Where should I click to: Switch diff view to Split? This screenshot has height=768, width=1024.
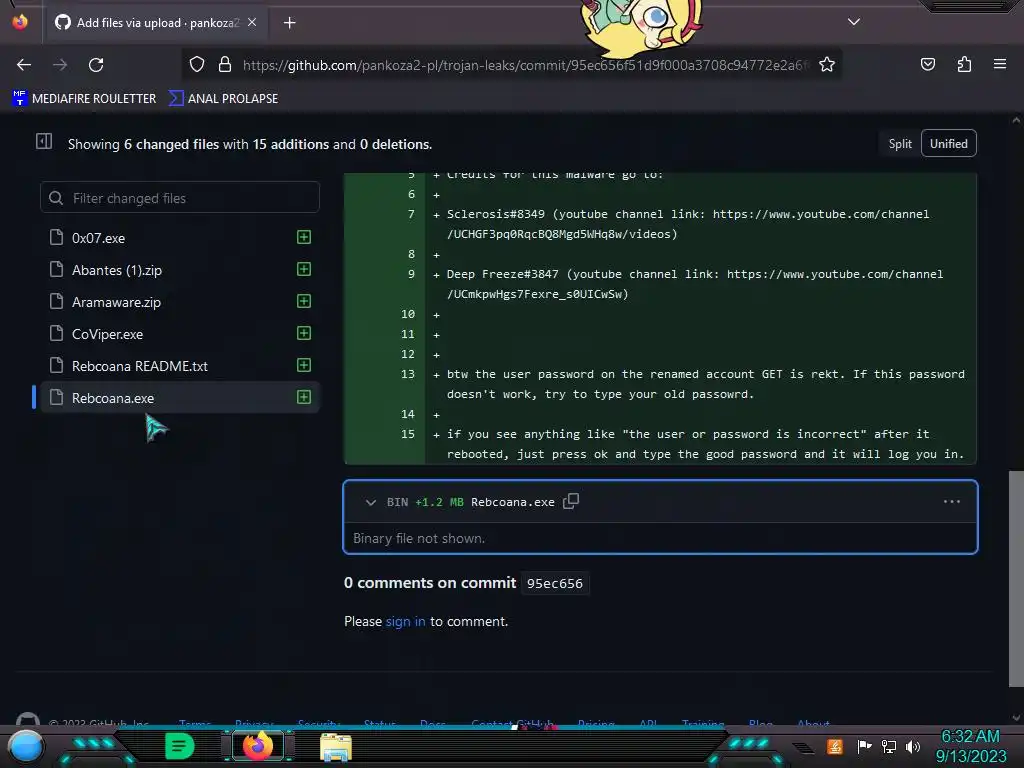click(x=899, y=144)
